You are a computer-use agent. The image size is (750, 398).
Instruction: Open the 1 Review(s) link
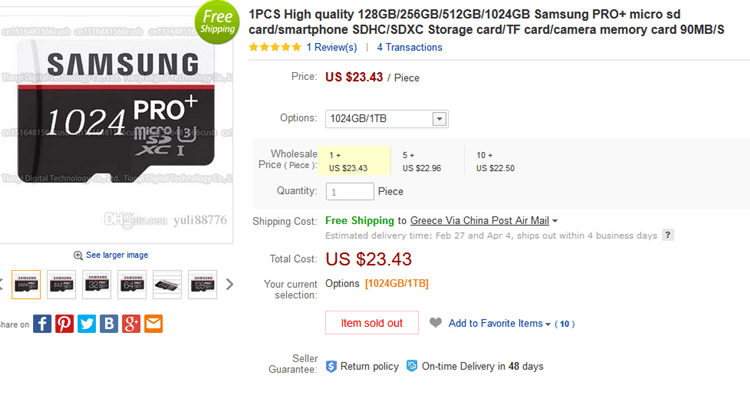click(331, 47)
